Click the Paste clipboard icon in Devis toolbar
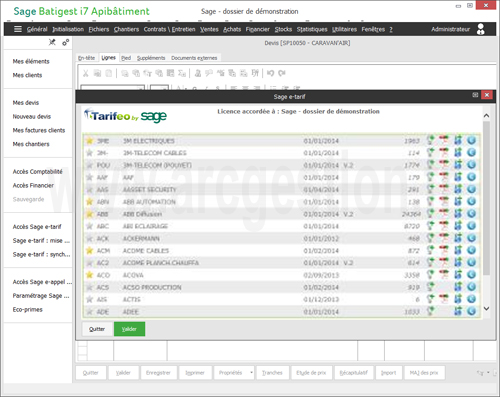Screen dimensions: 500x397 coord(109,73)
